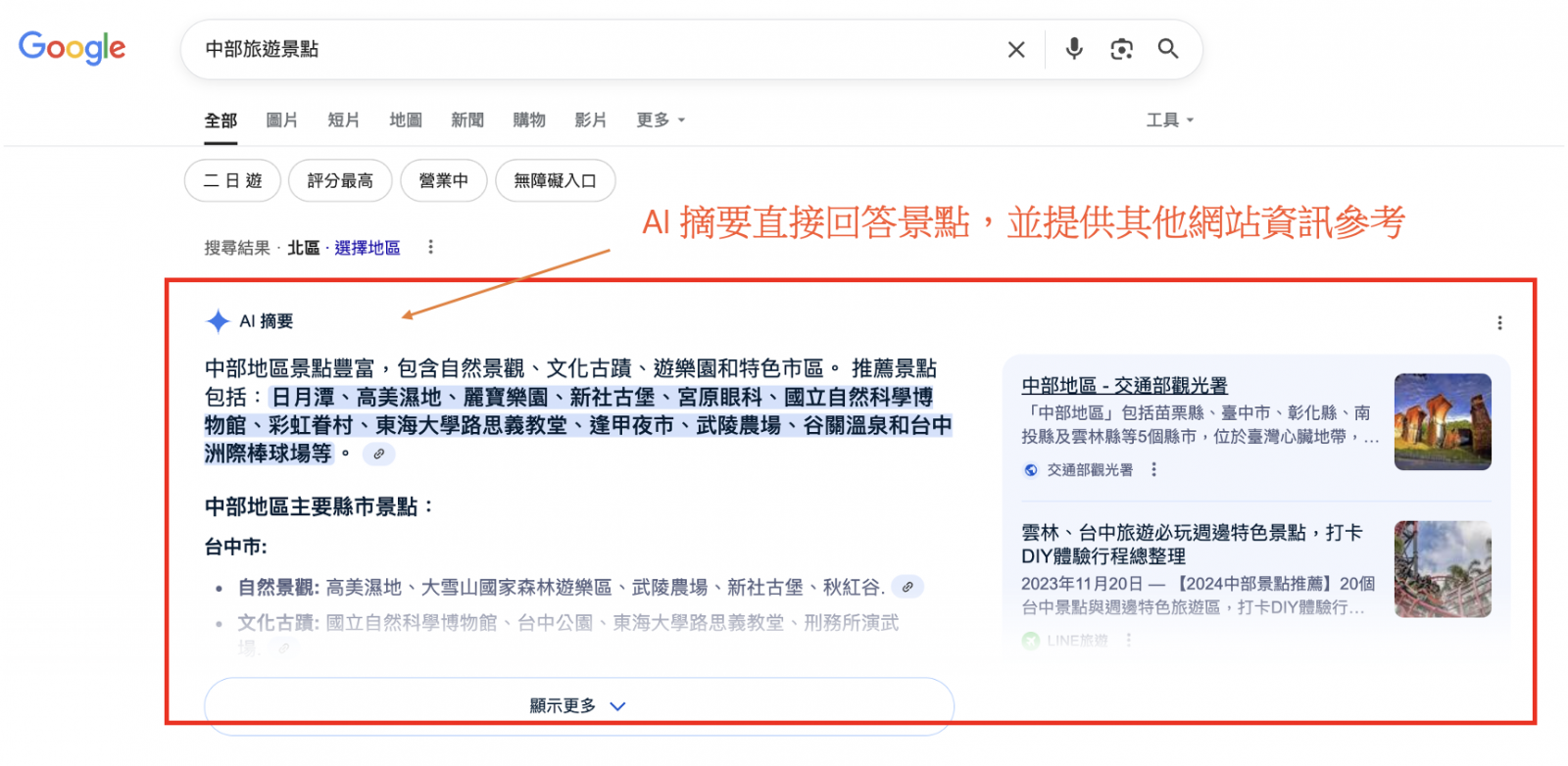Image resolution: width=1568 pixels, height=766 pixels.
Task: Click source link icon after 自然景觀 line
Action: [908, 588]
